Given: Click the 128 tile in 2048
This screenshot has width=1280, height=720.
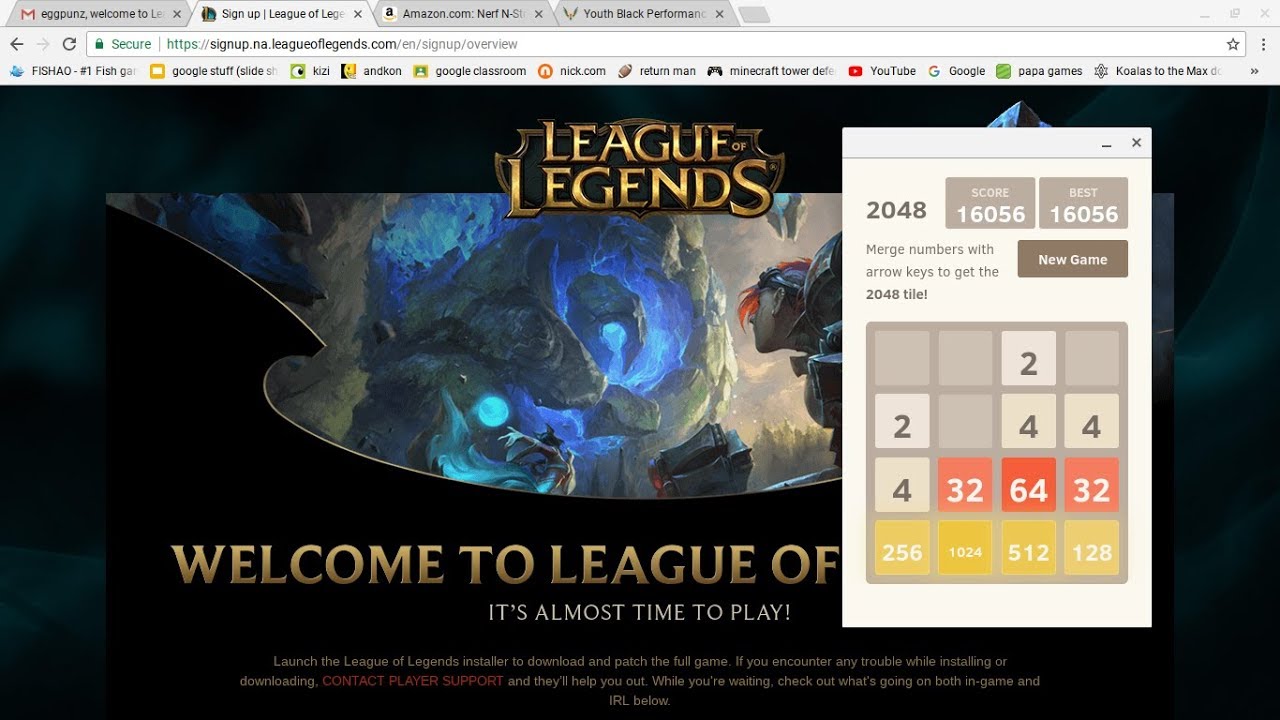Looking at the screenshot, I should (1091, 548).
